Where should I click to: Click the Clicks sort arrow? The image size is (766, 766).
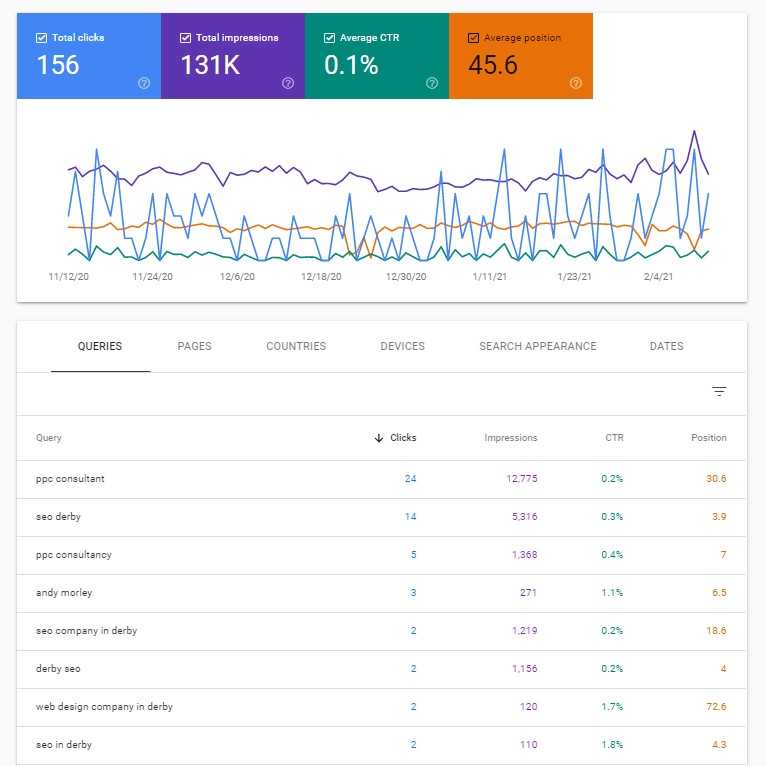(379, 438)
